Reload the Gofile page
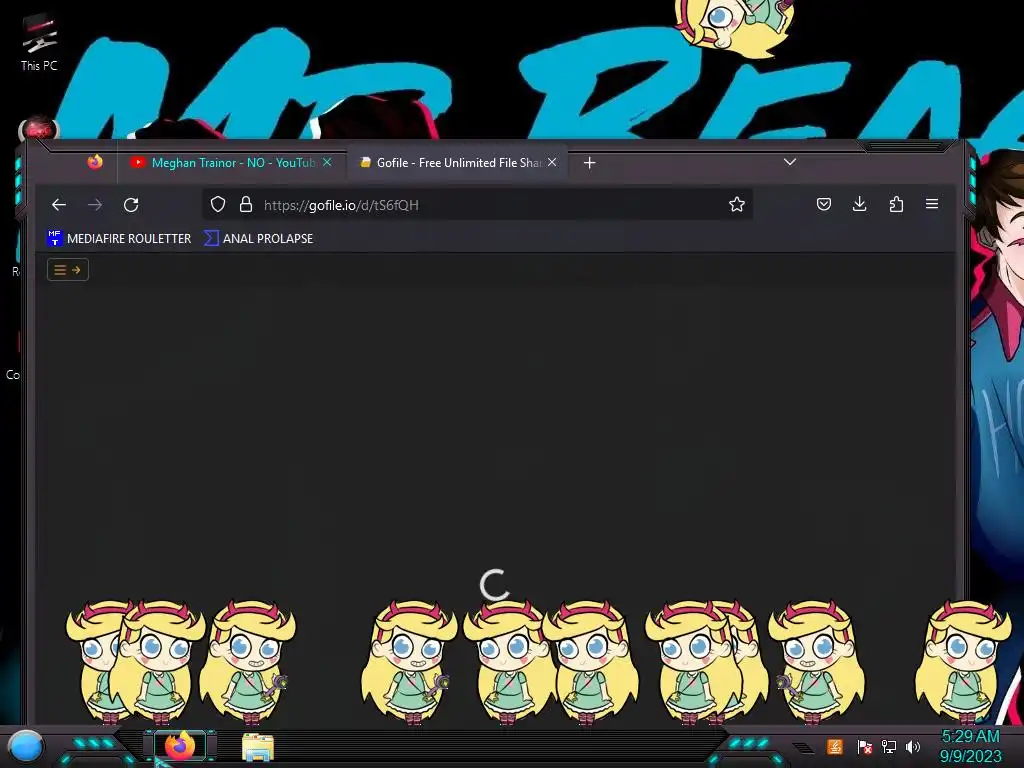 click(x=131, y=205)
